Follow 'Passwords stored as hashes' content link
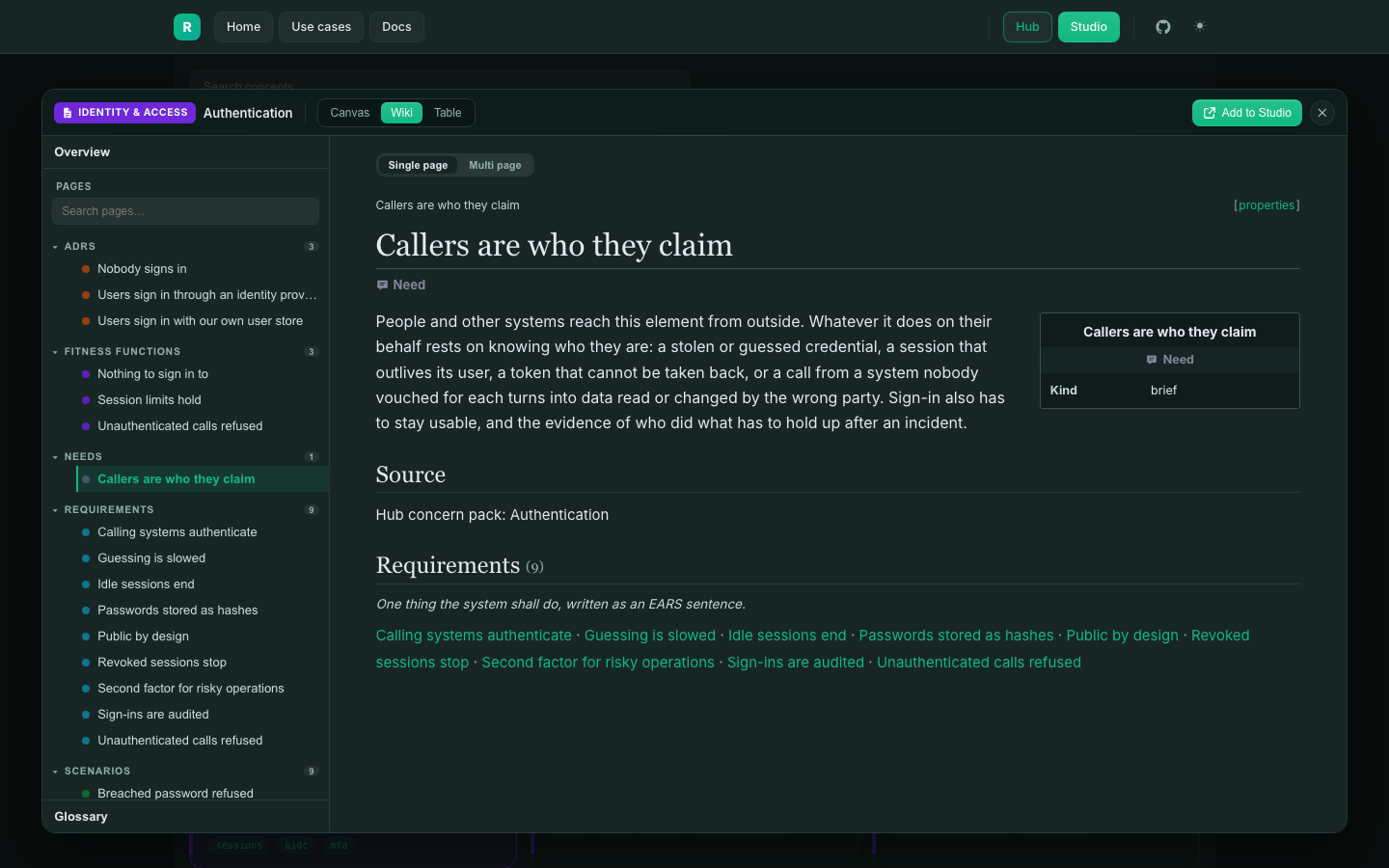The image size is (1389, 868). click(x=956, y=636)
